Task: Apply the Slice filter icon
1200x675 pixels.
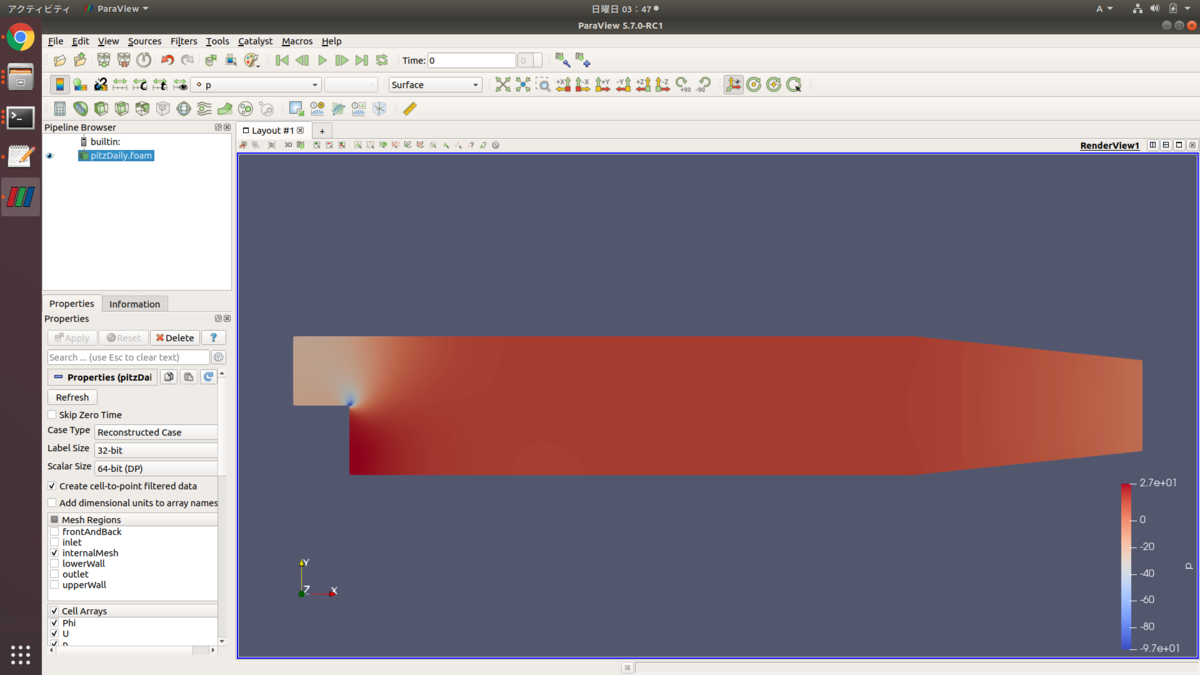Action: pos(122,108)
